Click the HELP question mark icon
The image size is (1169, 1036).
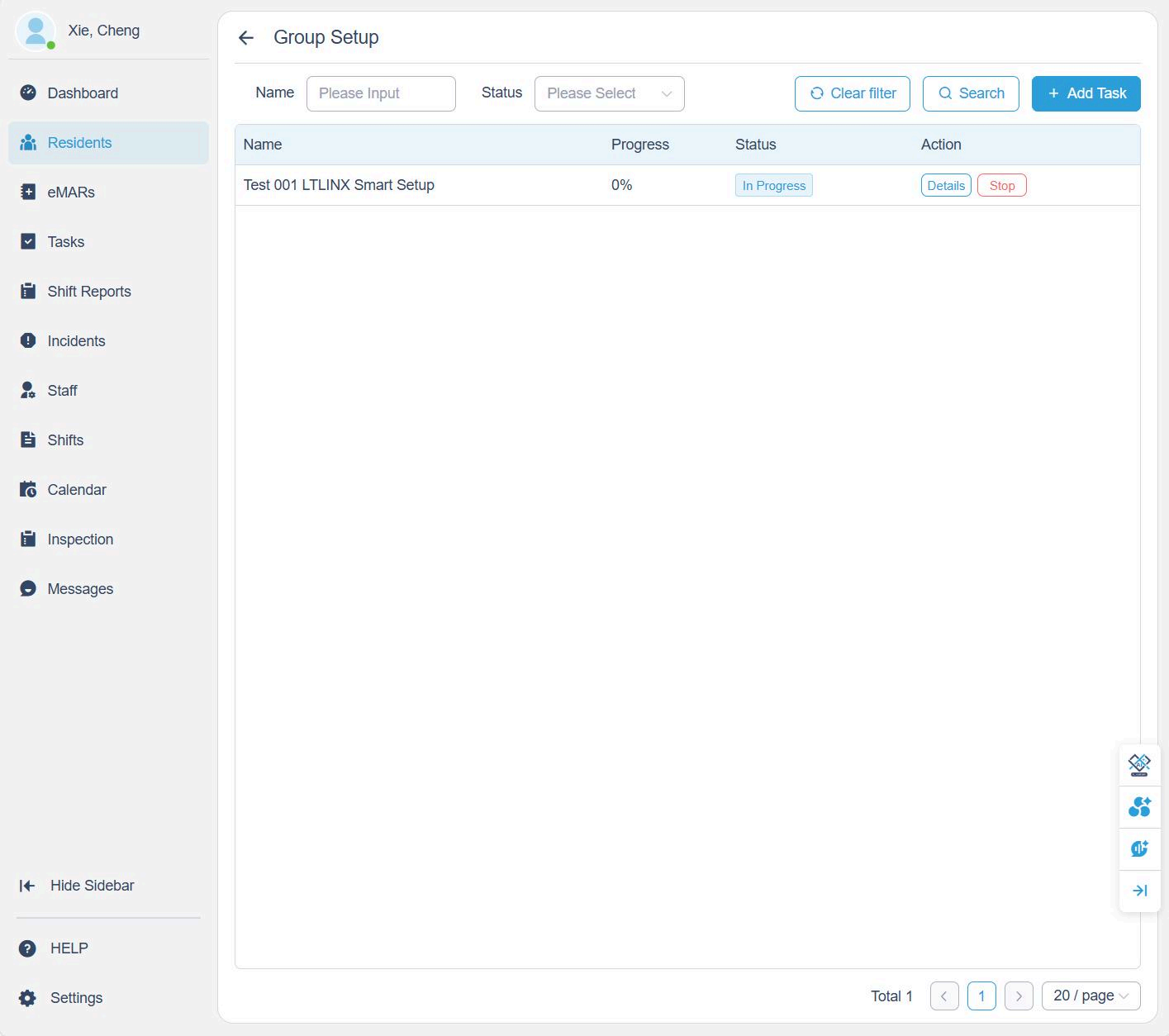[x=27, y=948]
